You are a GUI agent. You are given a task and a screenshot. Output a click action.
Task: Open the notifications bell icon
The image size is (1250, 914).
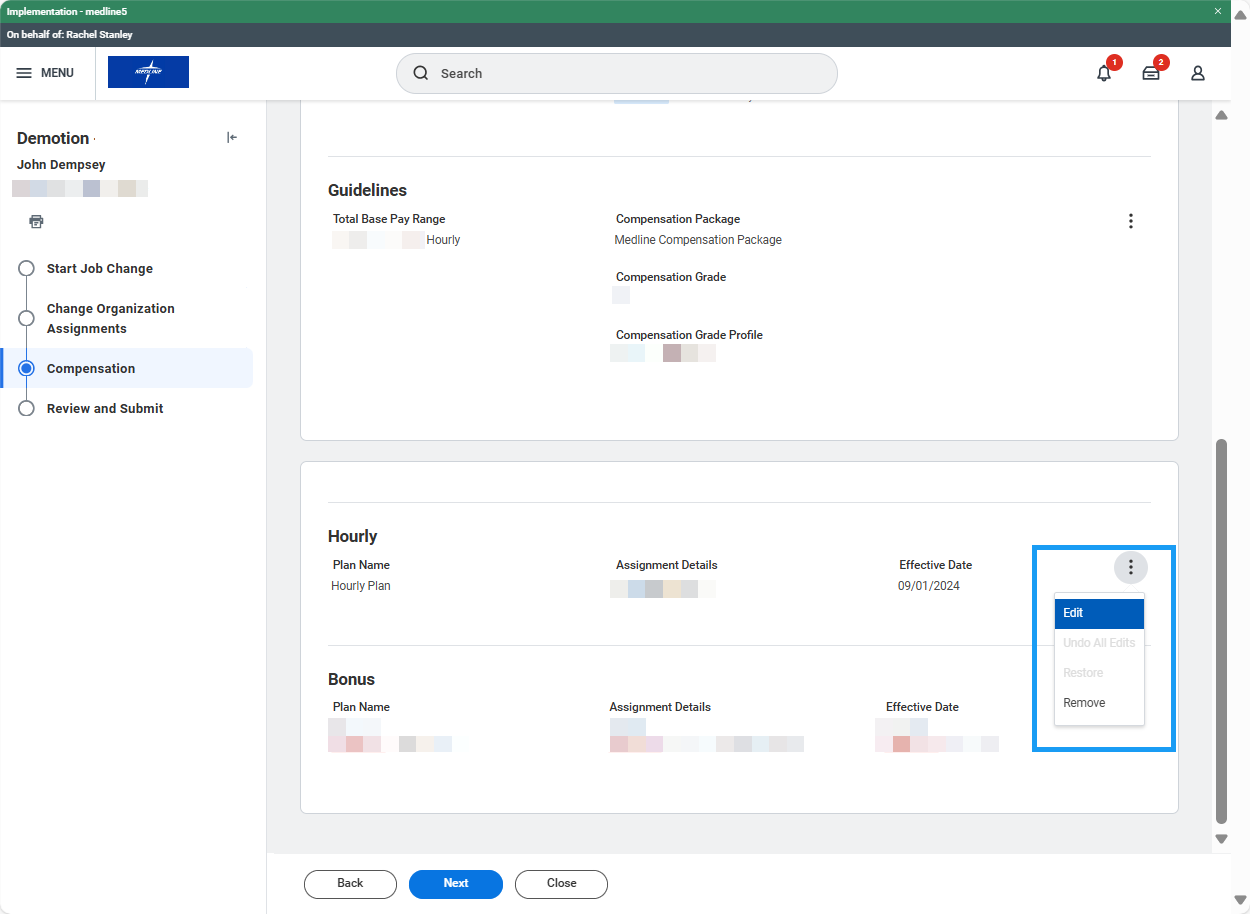pyautogui.click(x=1104, y=73)
